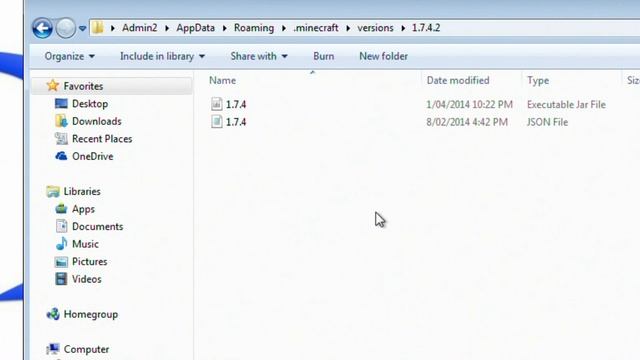Select Homegroup in the navigation pane

click(x=91, y=314)
